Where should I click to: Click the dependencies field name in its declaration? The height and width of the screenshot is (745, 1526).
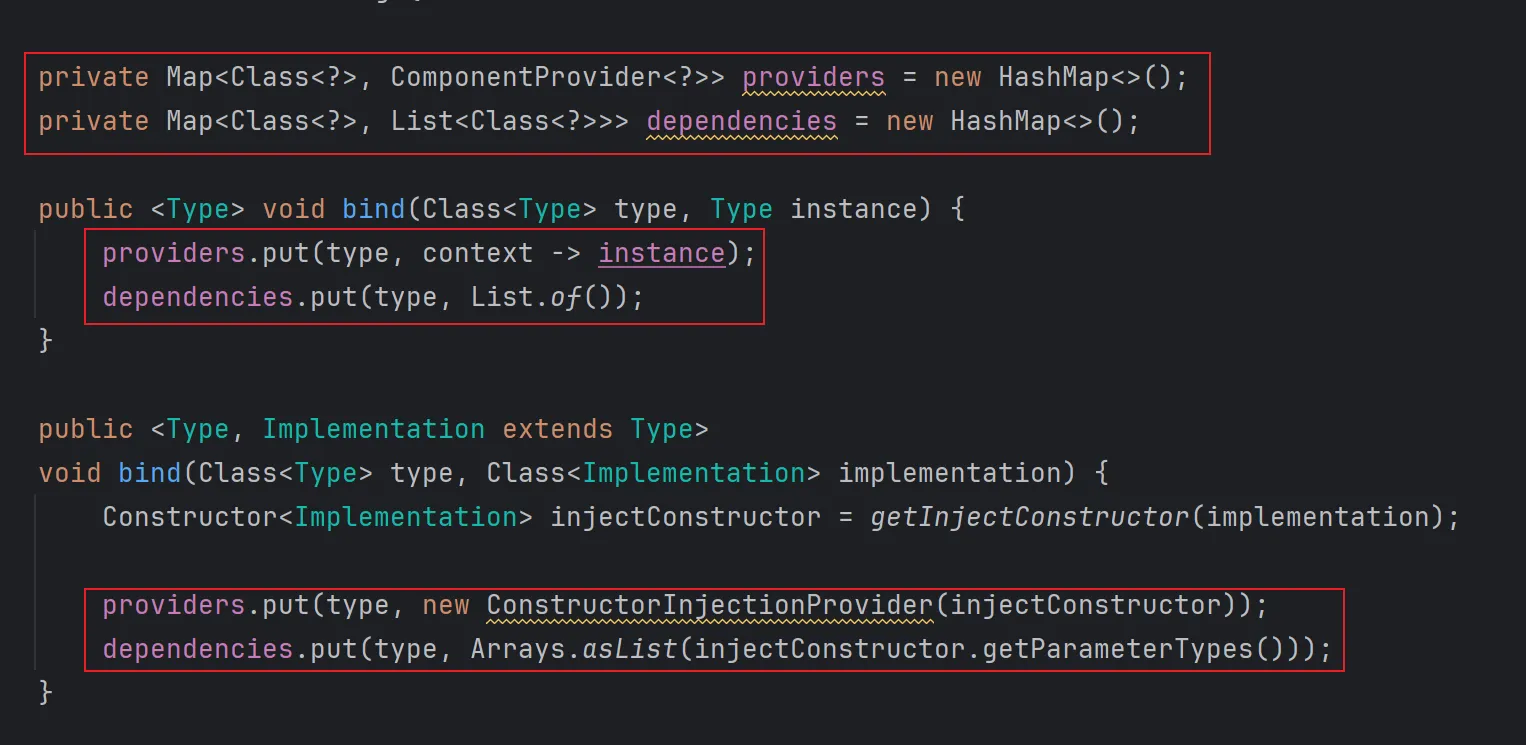click(x=741, y=121)
